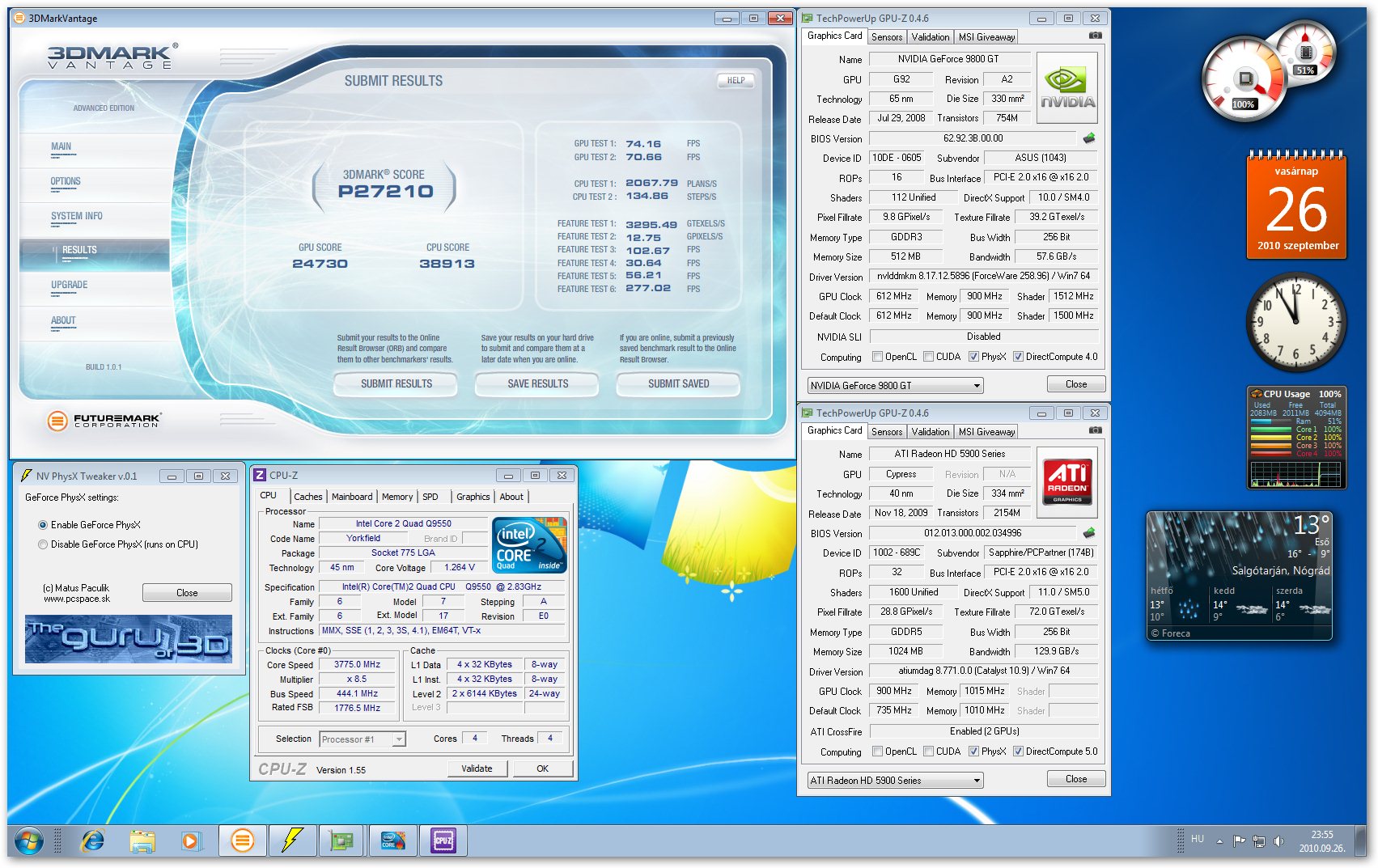Switch to Graphics tab in CPU-Z

(x=473, y=497)
